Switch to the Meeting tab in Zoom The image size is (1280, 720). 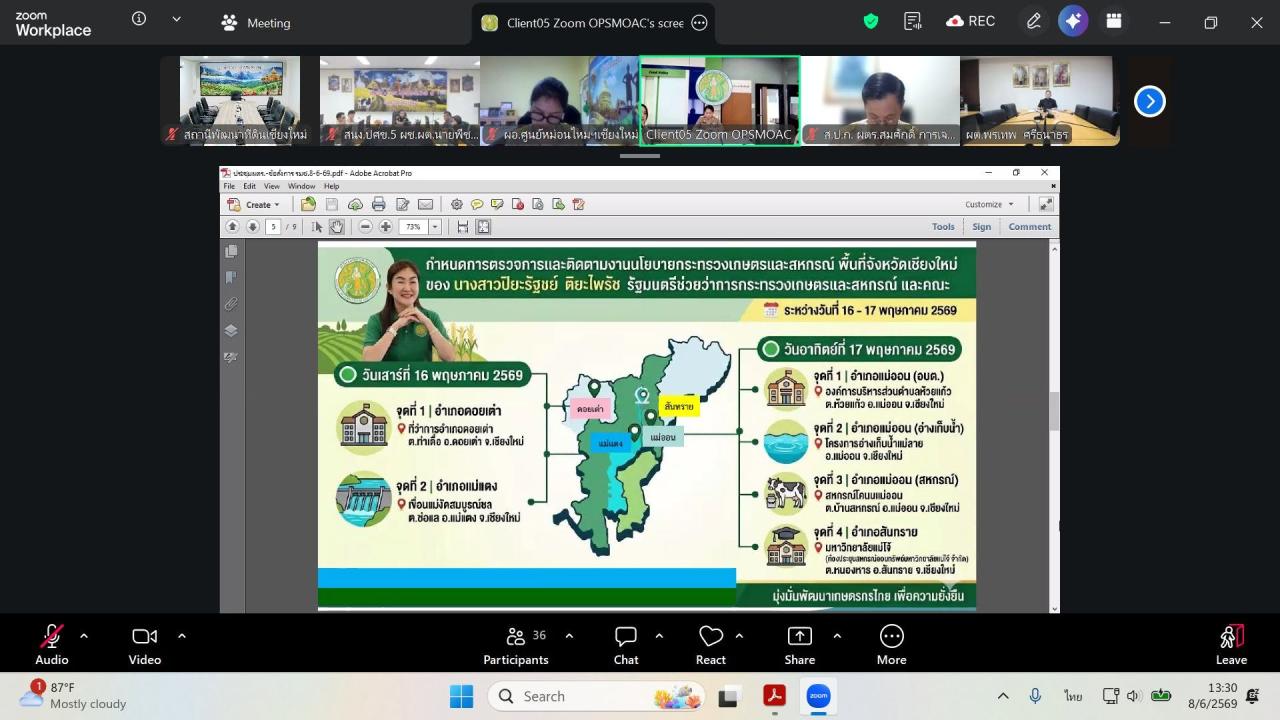(x=256, y=22)
